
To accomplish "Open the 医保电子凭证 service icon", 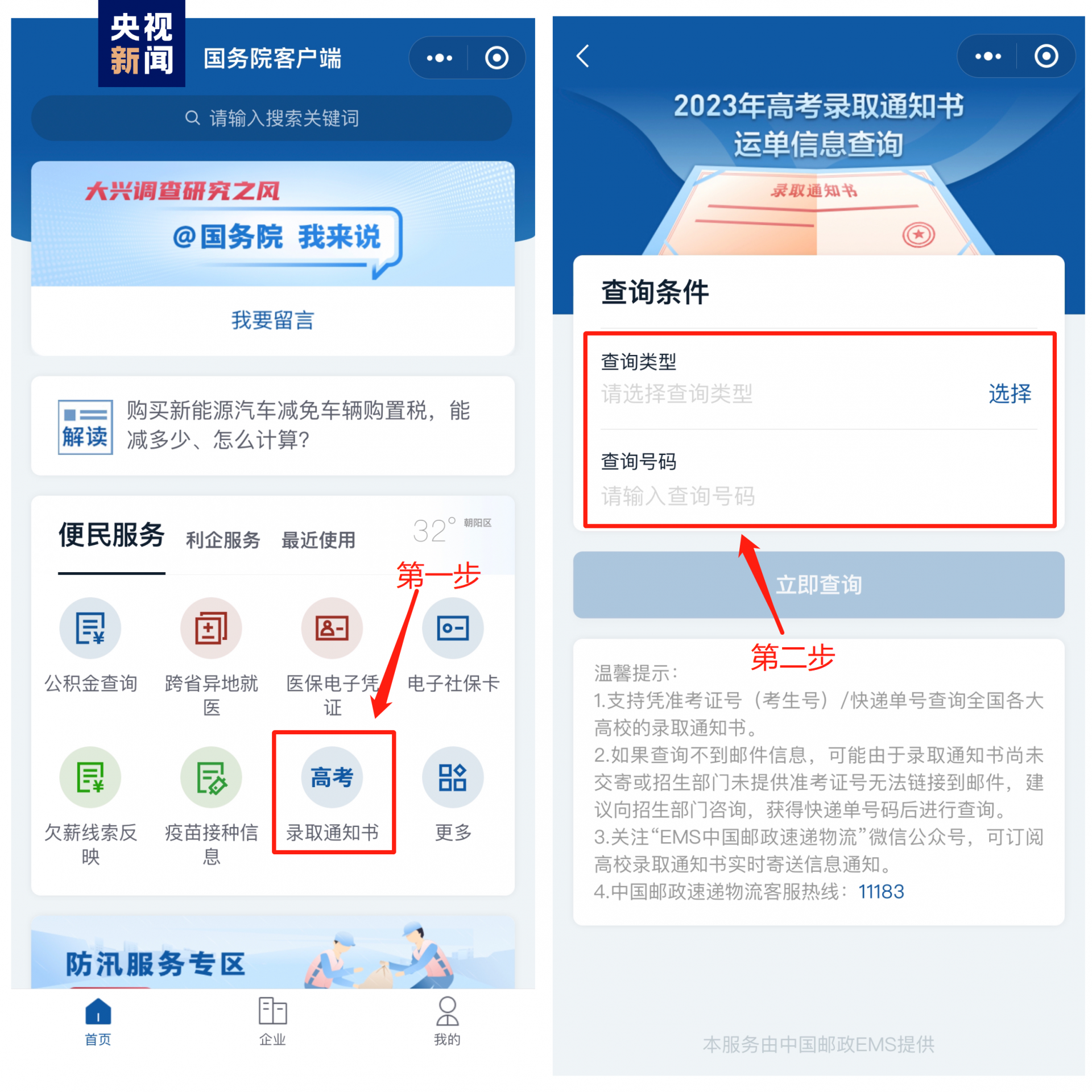I will (x=332, y=628).
